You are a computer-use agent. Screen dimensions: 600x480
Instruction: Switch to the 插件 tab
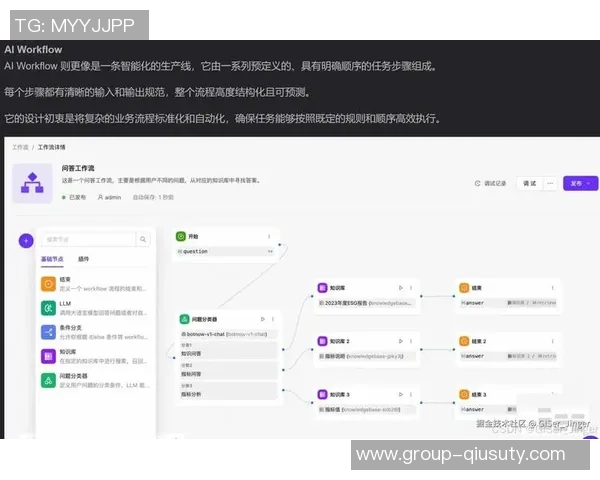pos(83,259)
